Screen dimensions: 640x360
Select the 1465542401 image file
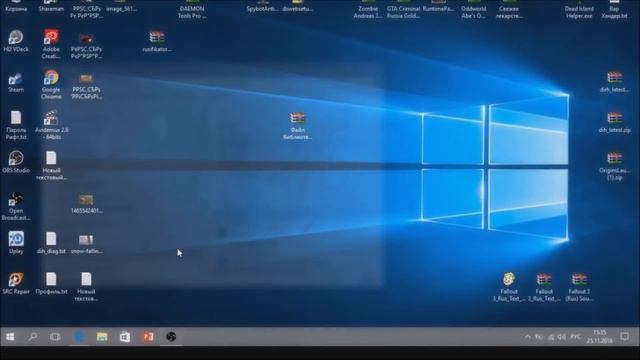click(x=86, y=203)
